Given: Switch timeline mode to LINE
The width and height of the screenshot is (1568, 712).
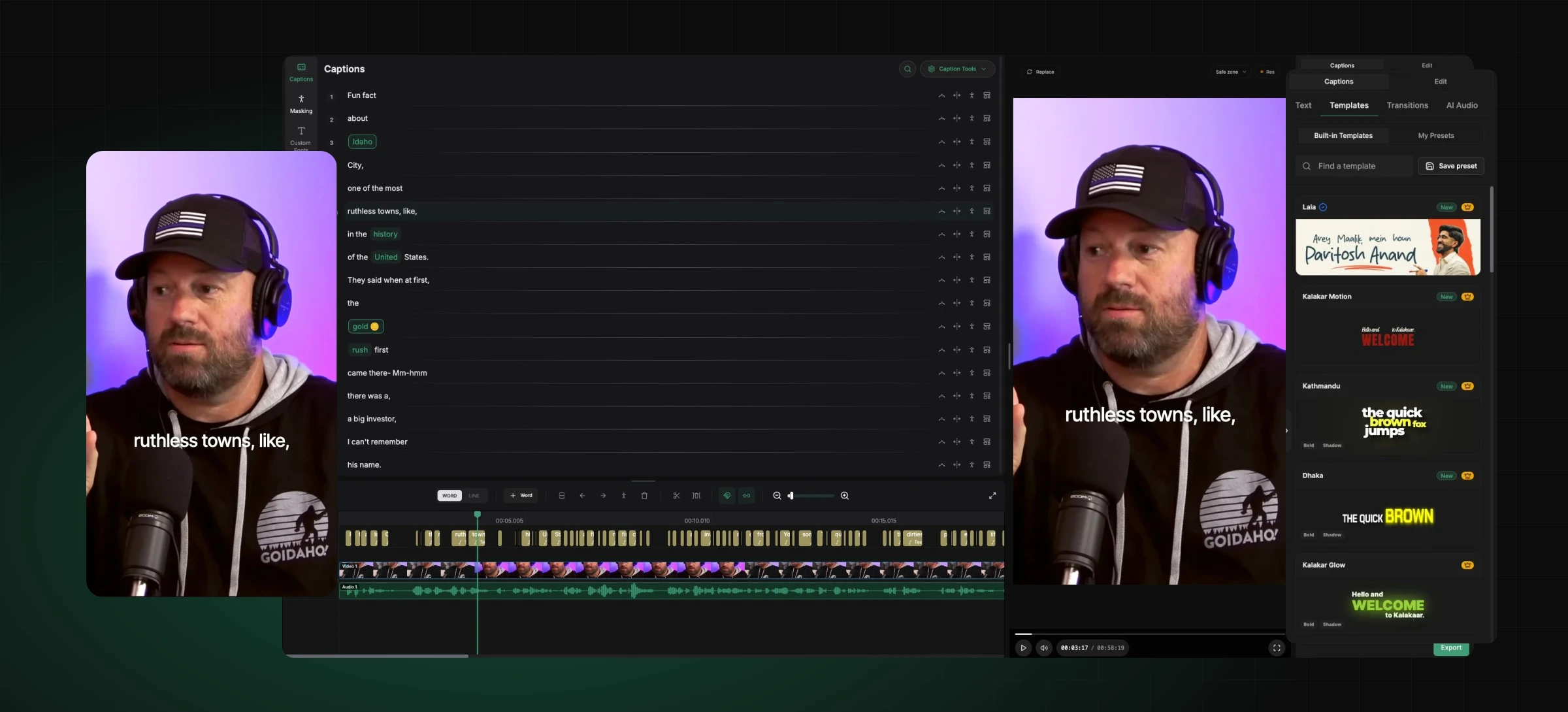Looking at the screenshot, I should click(x=474, y=496).
